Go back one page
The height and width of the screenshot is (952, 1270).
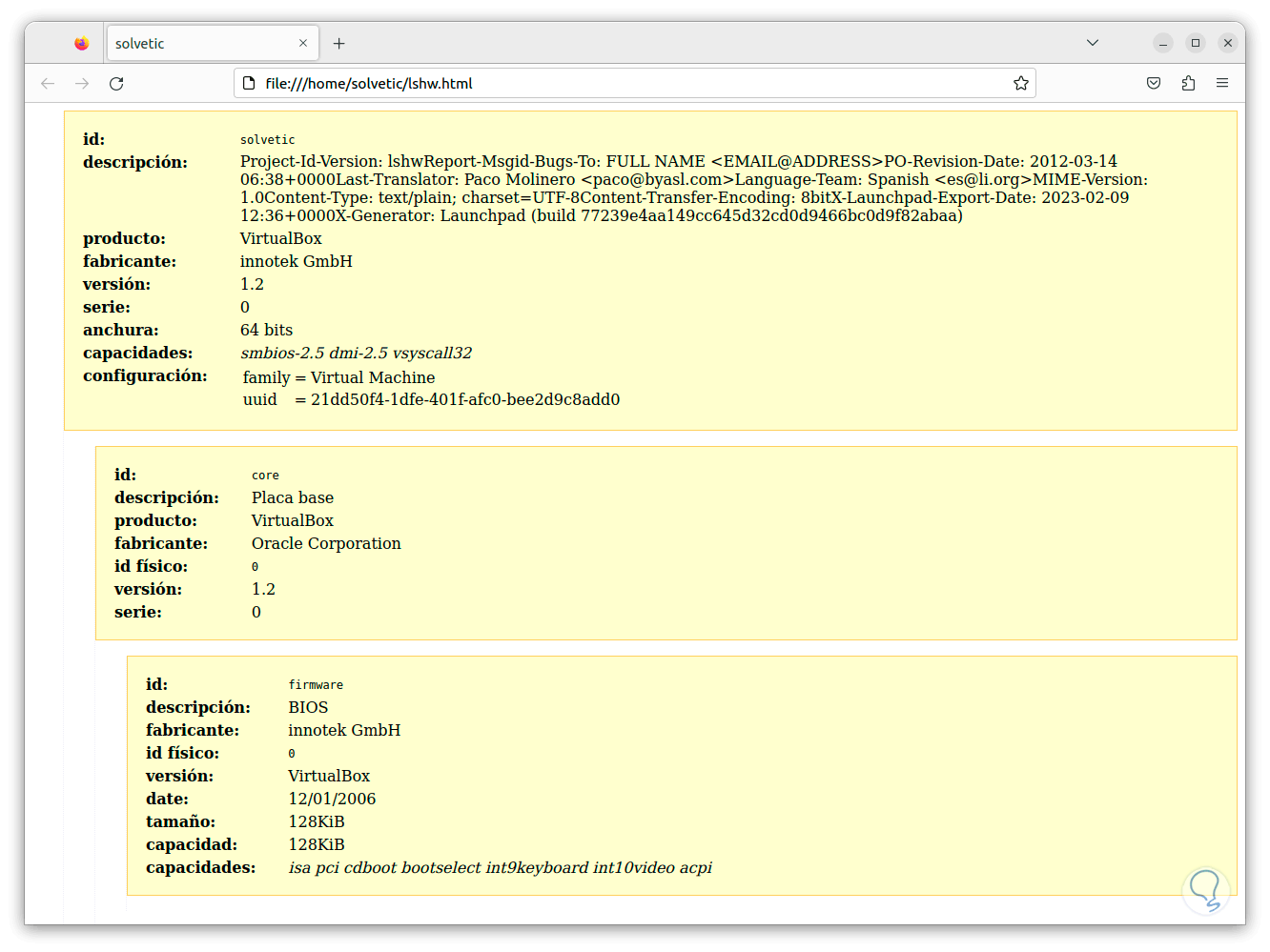point(48,84)
